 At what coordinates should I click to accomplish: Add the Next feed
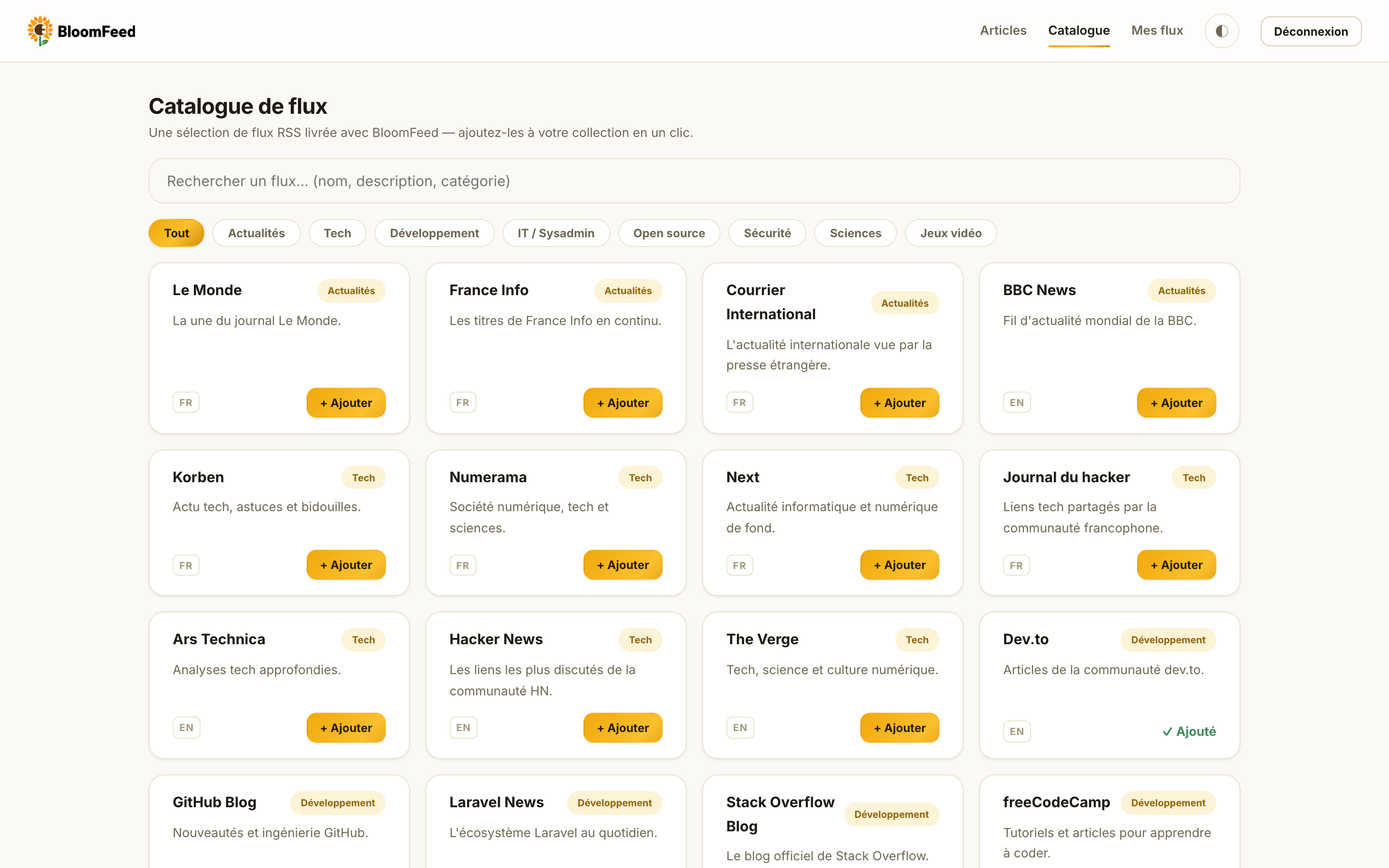(899, 565)
